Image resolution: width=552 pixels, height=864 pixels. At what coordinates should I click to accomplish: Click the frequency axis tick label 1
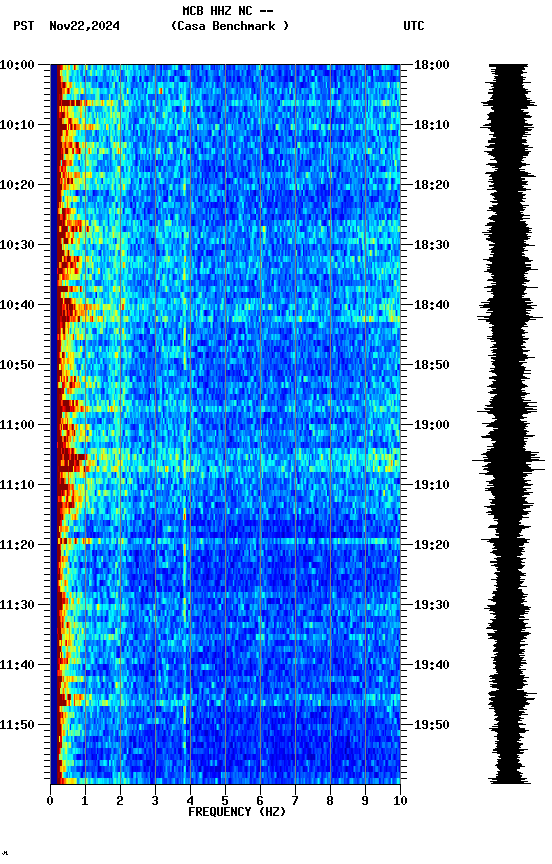[85, 801]
